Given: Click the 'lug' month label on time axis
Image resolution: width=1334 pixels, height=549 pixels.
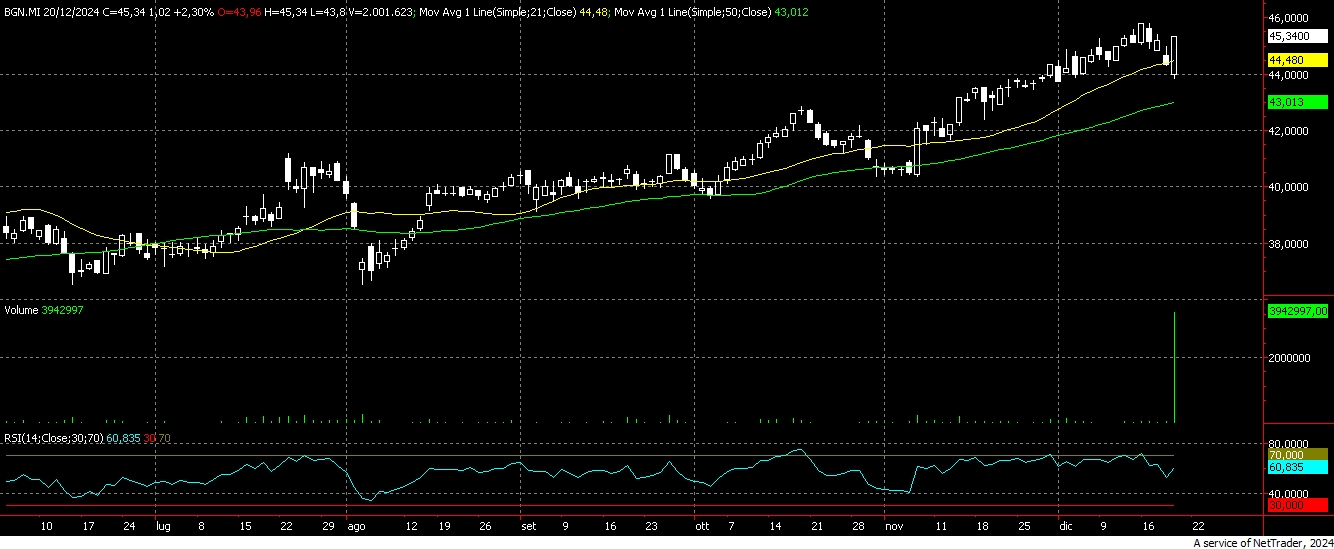Looking at the screenshot, I should click(x=164, y=525).
